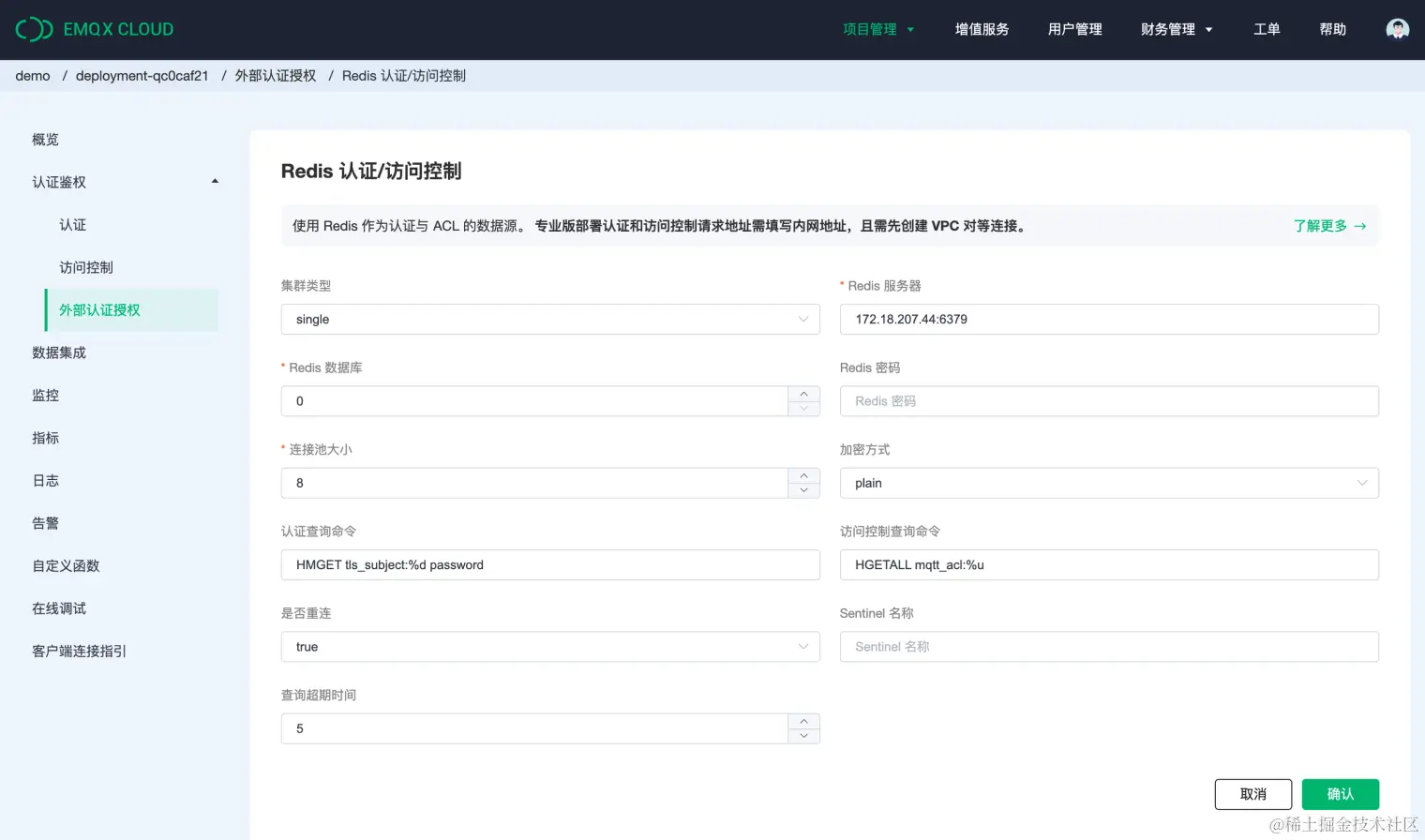Click the 确认 button
The width and height of the screenshot is (1425, 840).
(x=1340, y=794)
